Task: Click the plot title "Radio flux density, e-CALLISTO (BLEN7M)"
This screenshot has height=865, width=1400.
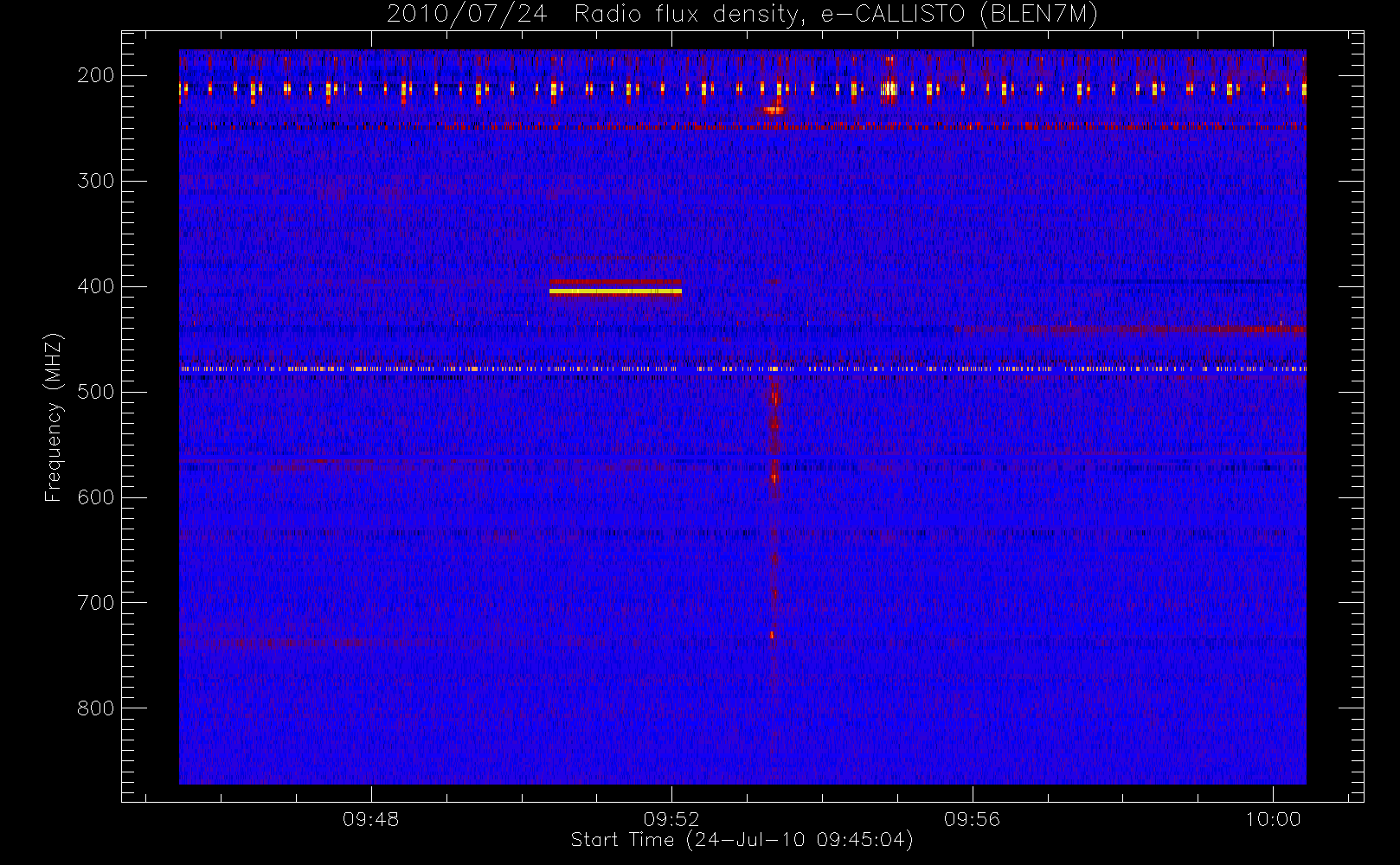Action: 836,15
